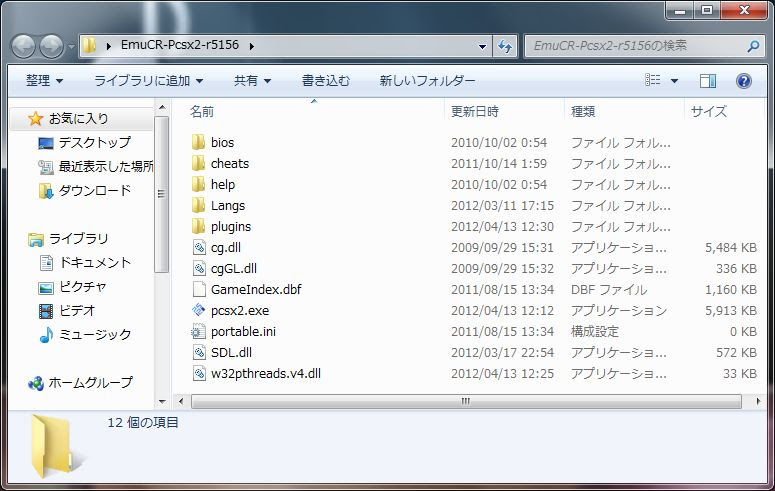Select the pcsx2.exe application icon
Screen dimensions: 775x491
199,311
